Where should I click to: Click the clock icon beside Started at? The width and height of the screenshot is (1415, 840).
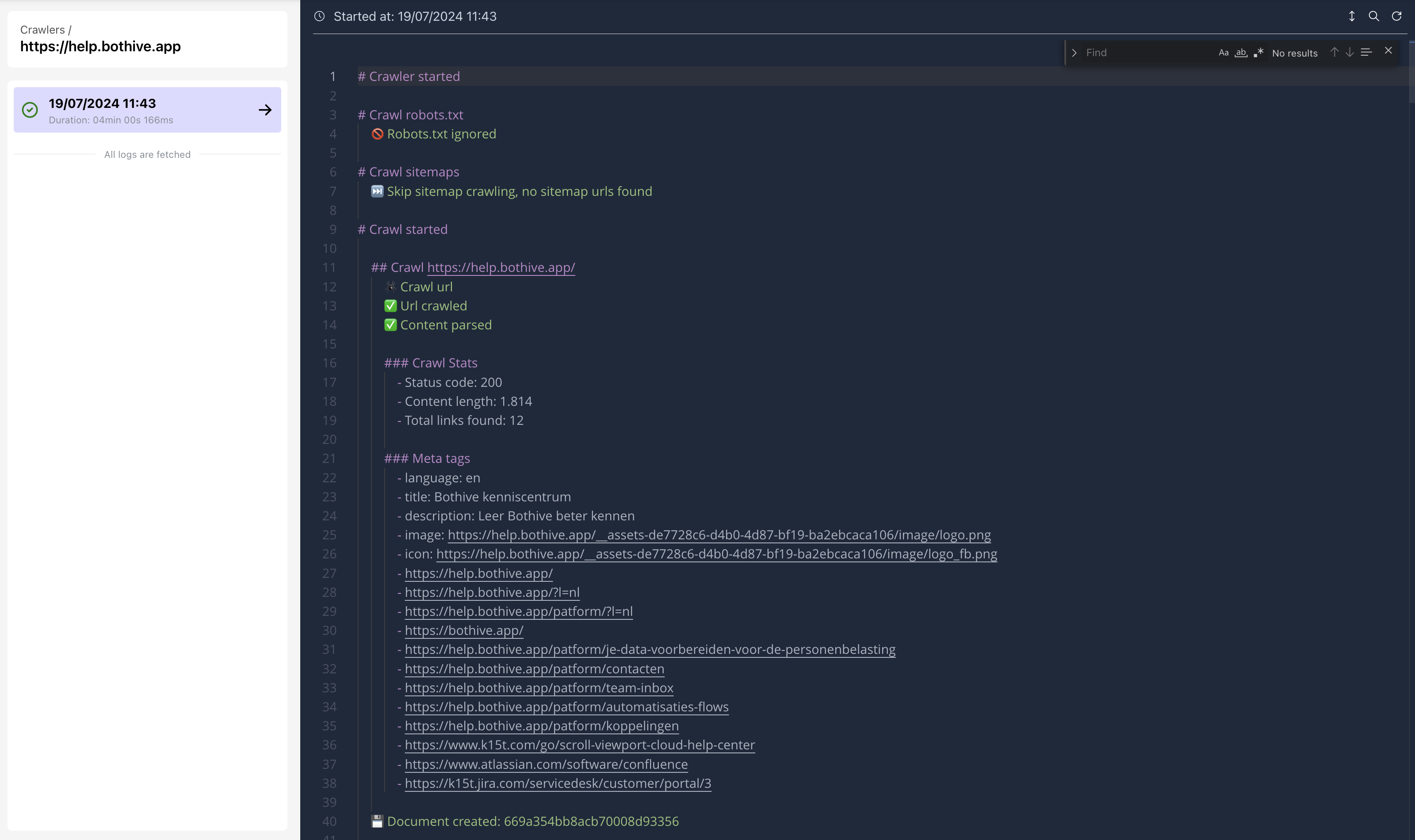coord(319,16)
